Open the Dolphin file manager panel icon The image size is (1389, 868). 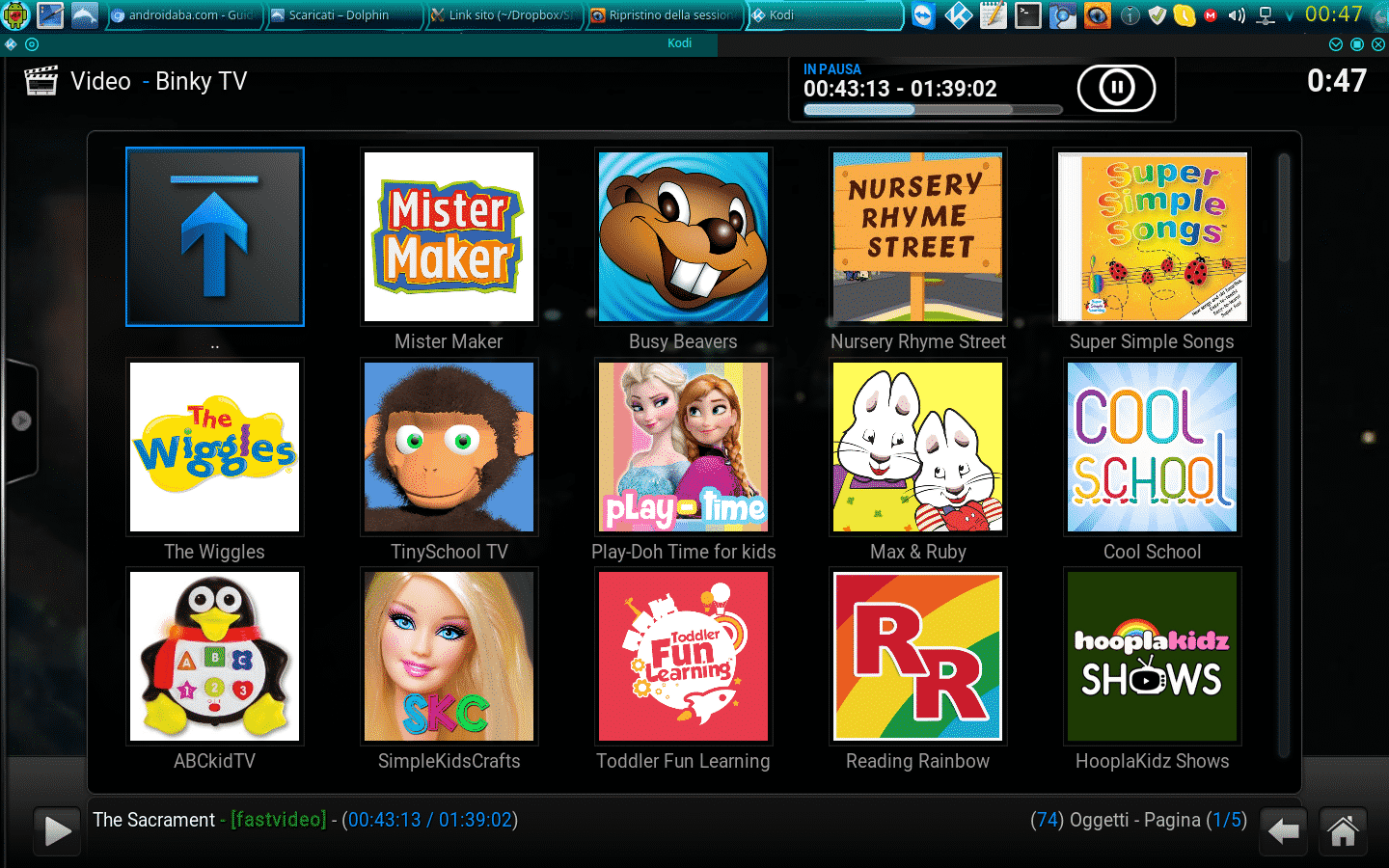pyautogui.click(x=85, y=15)
